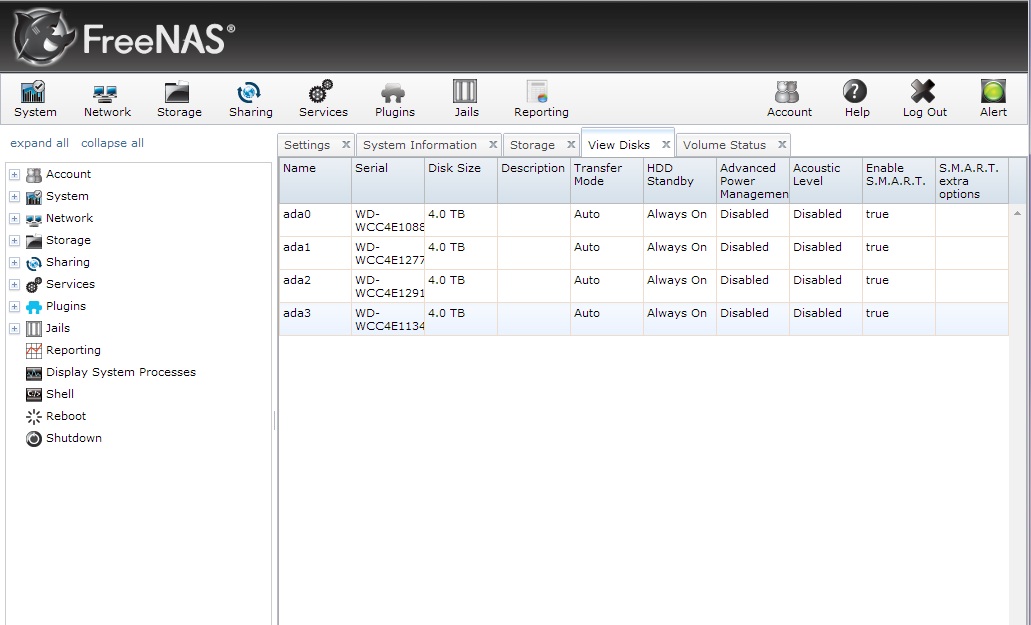Sort by the Acoustic Level column header
Viewport: 1031px width, 625px height.
(x=826, y=180)
